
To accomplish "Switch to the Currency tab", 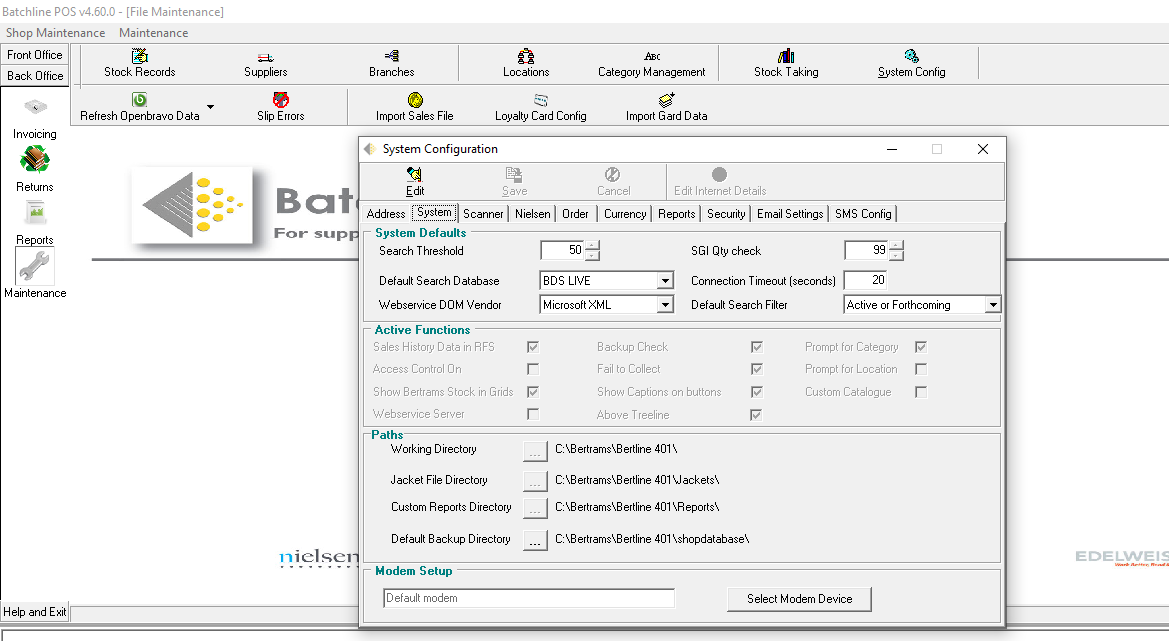I will tap(625, 214).
